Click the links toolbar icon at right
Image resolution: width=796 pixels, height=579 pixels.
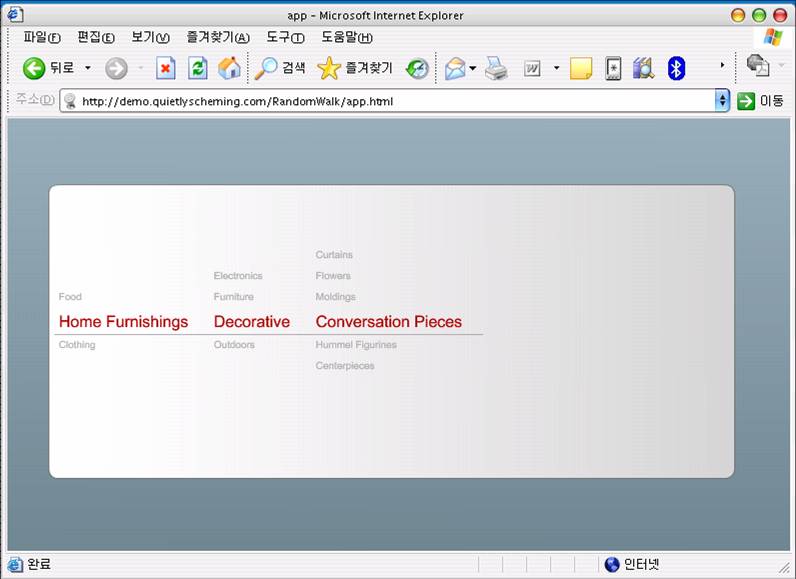(x=757, y=66)
